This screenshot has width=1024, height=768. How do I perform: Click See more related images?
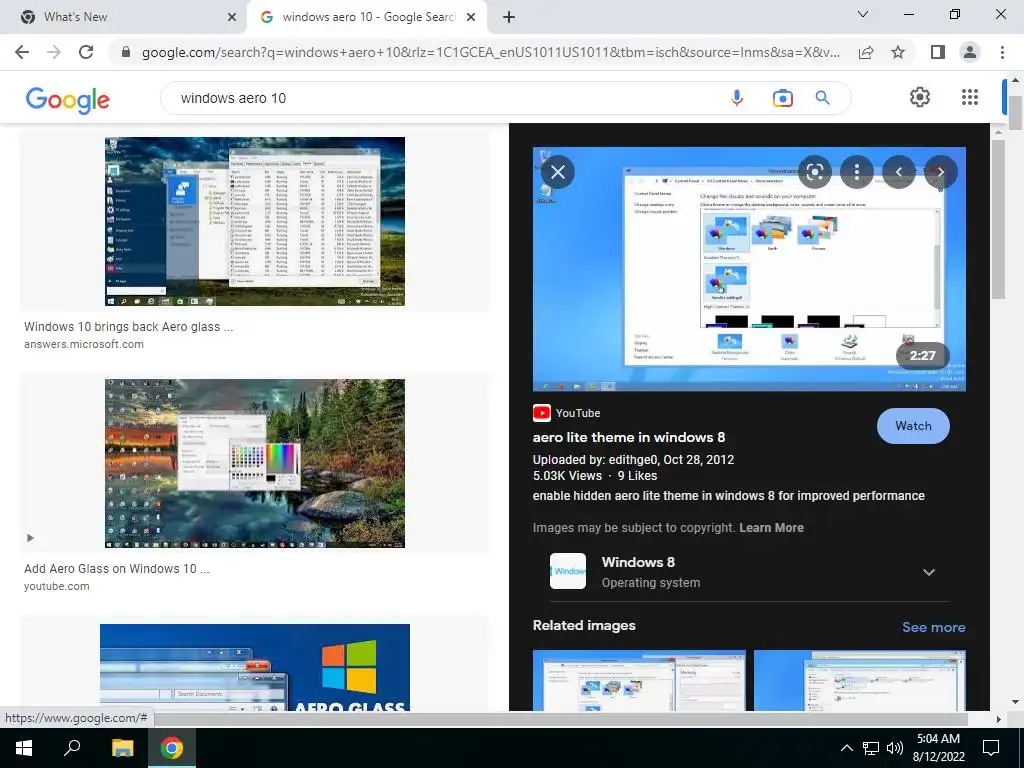tap(933, 627)
